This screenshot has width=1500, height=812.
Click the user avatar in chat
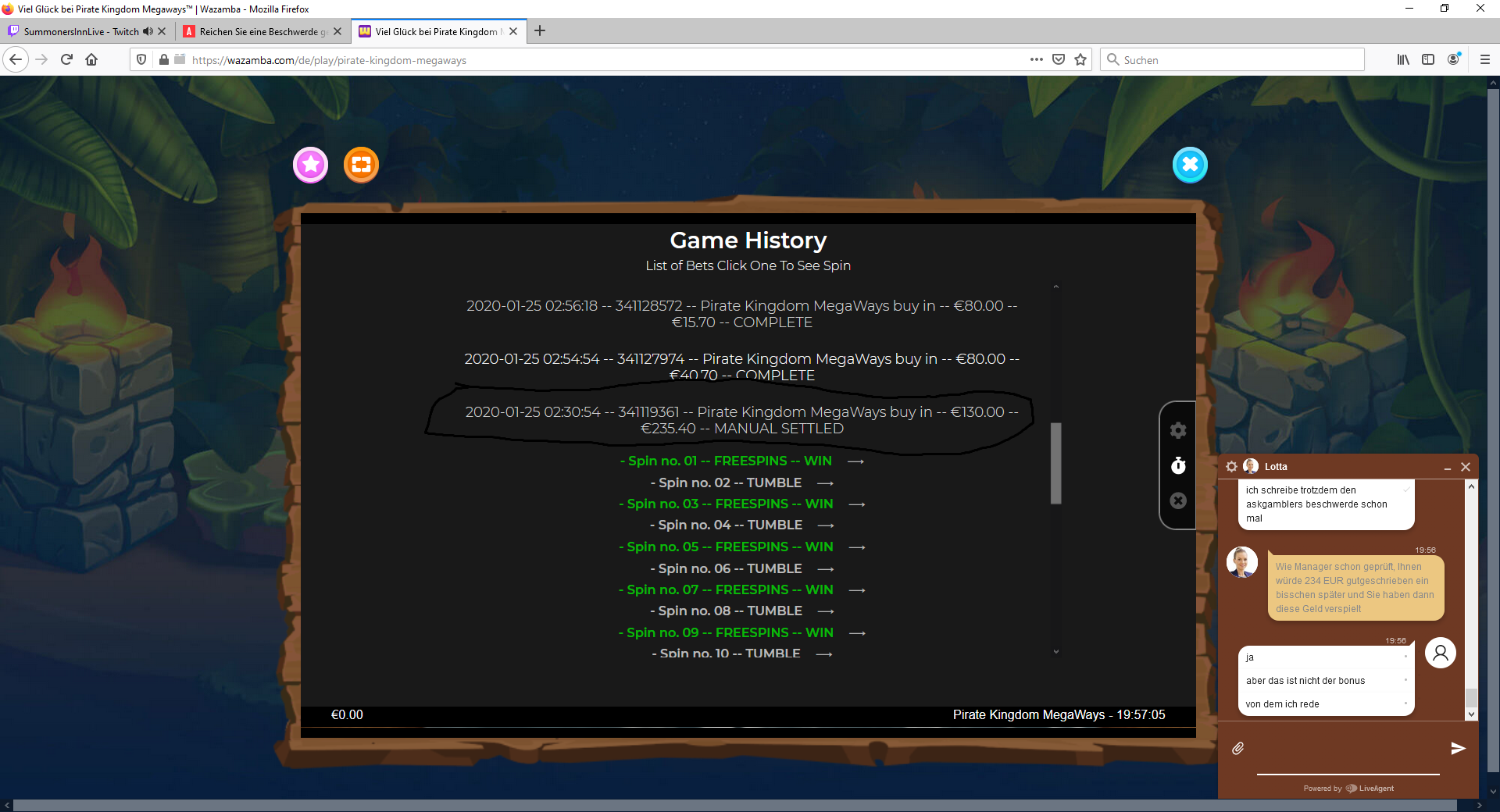(1441, 653)
